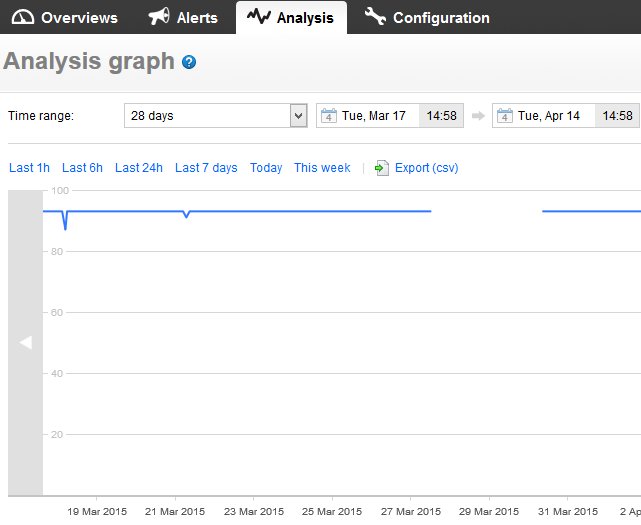This screenshot has width=641, height=525.
Task: Click the 80 value axis label
Action: (x=57, y=251)
